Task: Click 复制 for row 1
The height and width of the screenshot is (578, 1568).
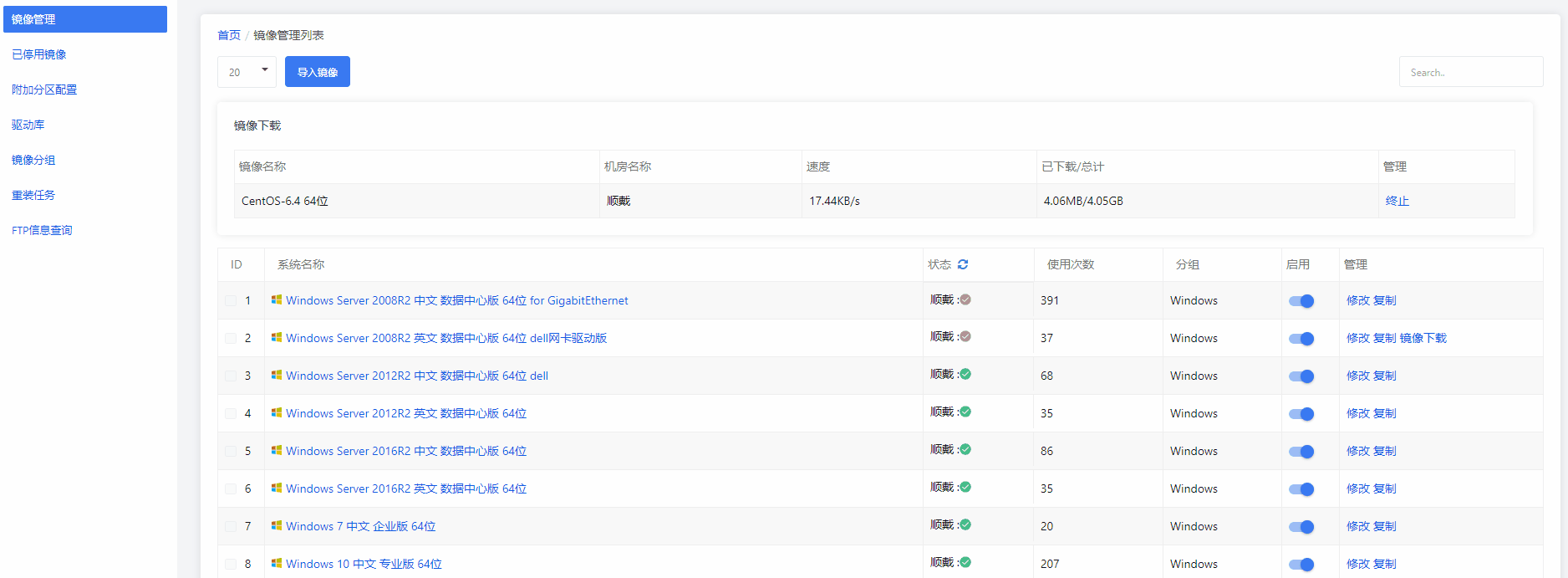Action: pyautogui.click(x=1385, y=300)
